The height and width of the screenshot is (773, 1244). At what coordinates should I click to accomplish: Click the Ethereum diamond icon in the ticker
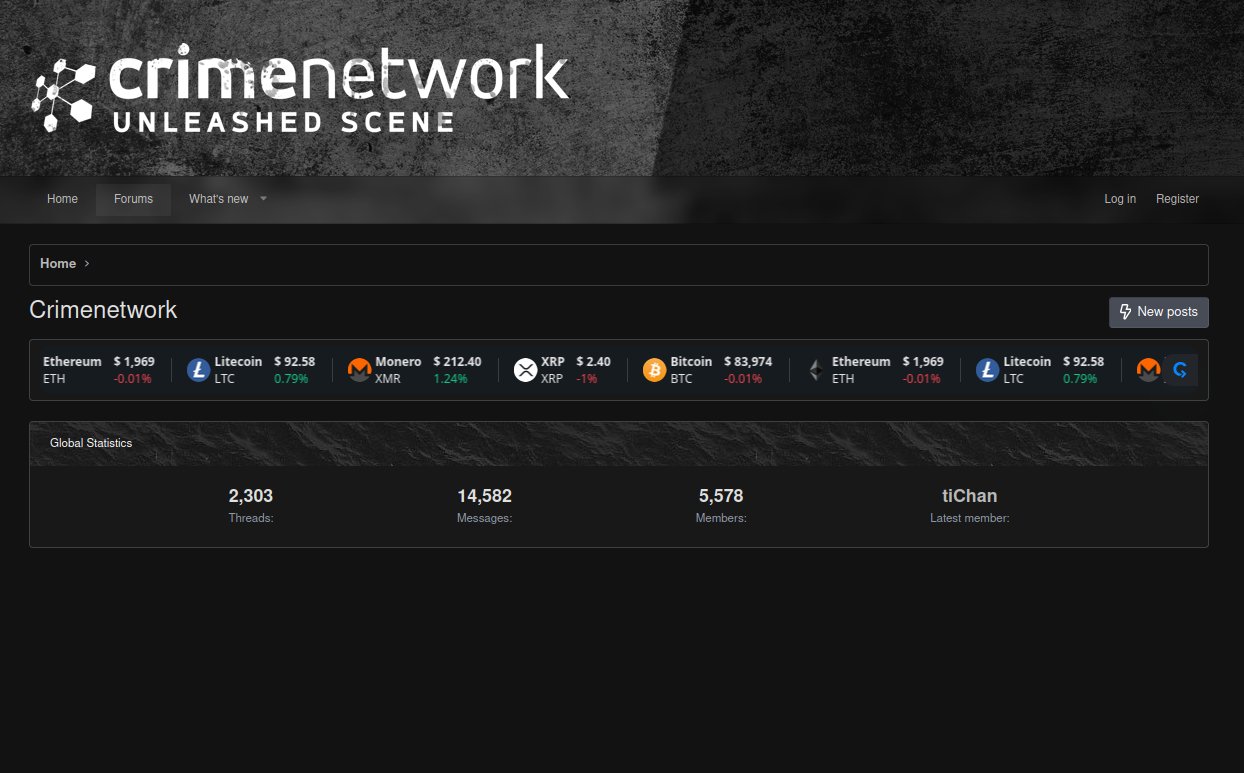pyautogui.click(x=815, y=370)
